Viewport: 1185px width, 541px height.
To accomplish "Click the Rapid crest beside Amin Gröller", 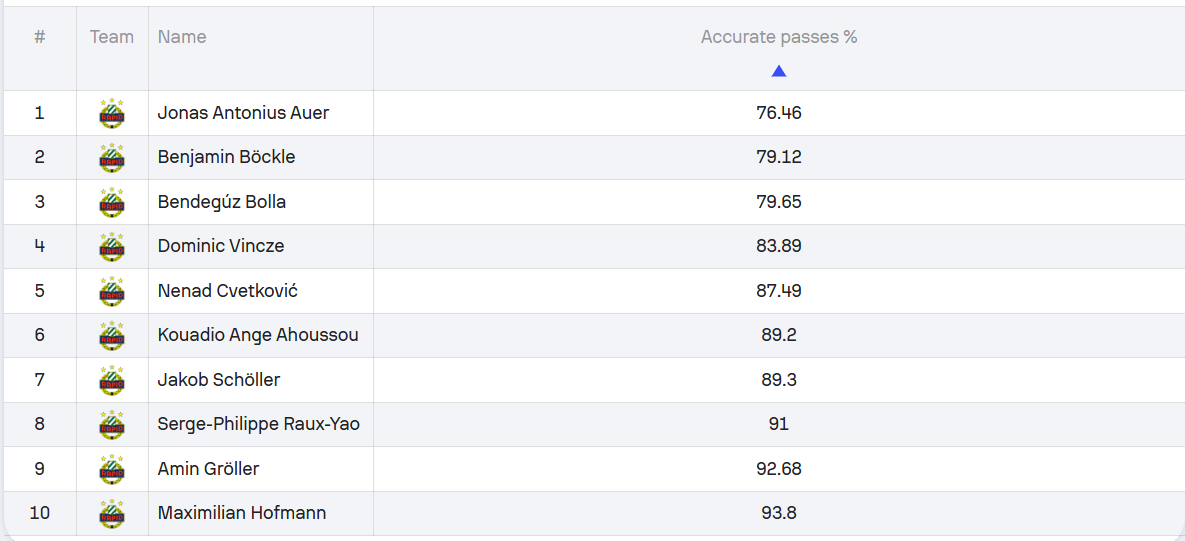I will (112, 469).
